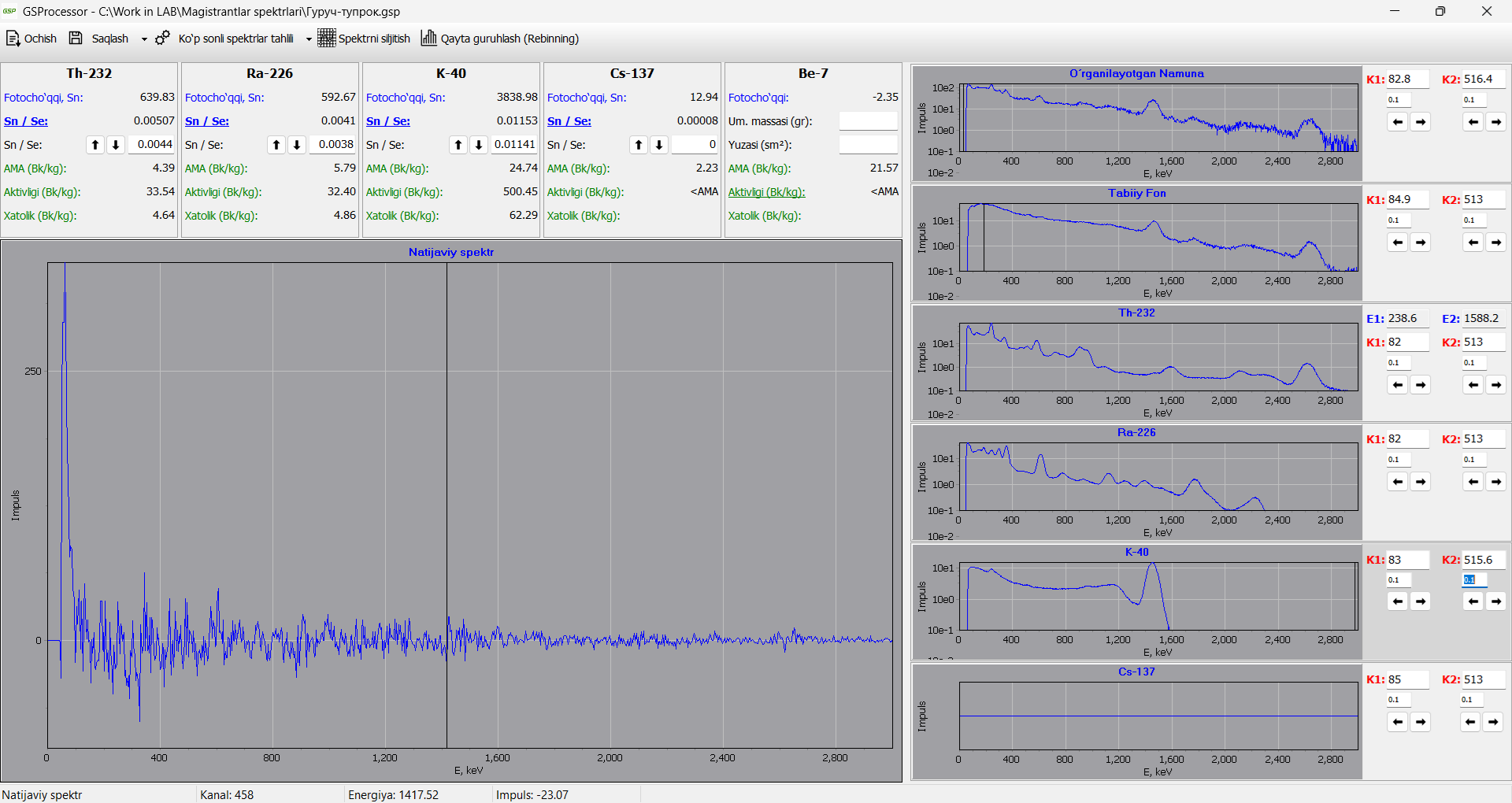Click K-40 spectrum K2 right arrow

tap(1496, 601)
